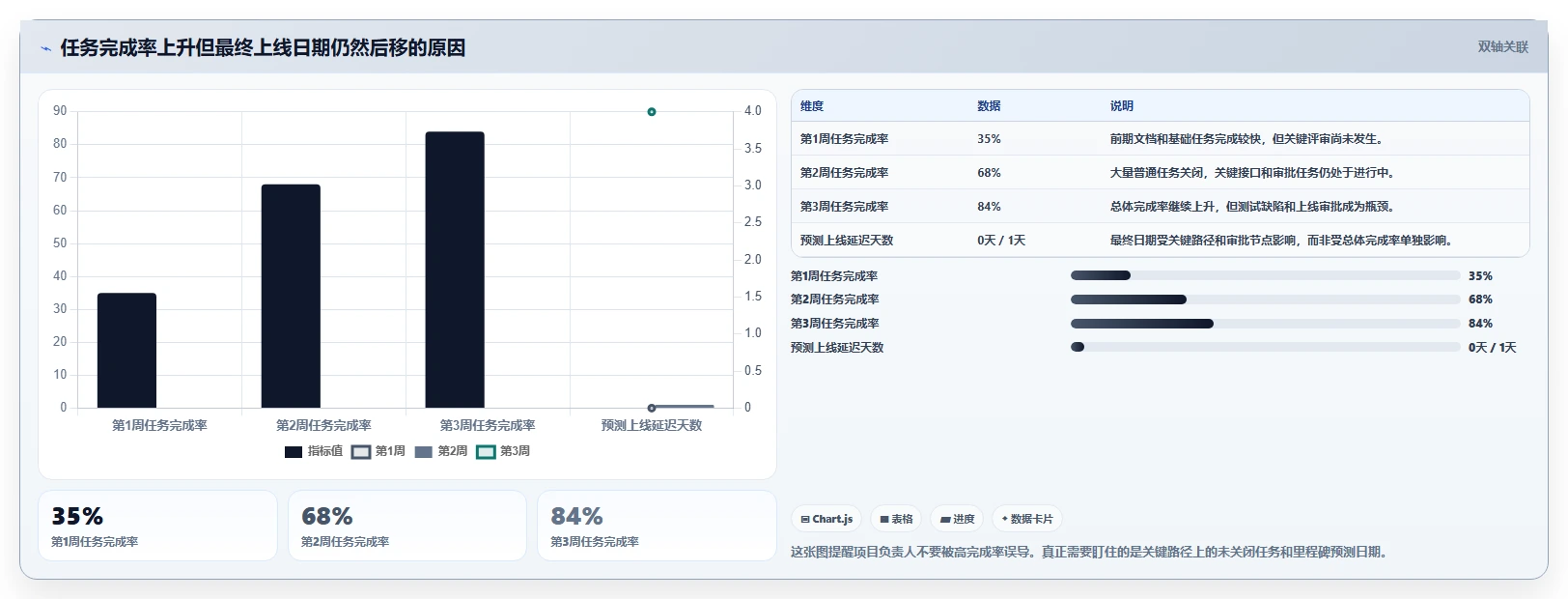Screen dimensions: 1568x599
Task: Click the 进度 tag label
Action: pos(964,520)
